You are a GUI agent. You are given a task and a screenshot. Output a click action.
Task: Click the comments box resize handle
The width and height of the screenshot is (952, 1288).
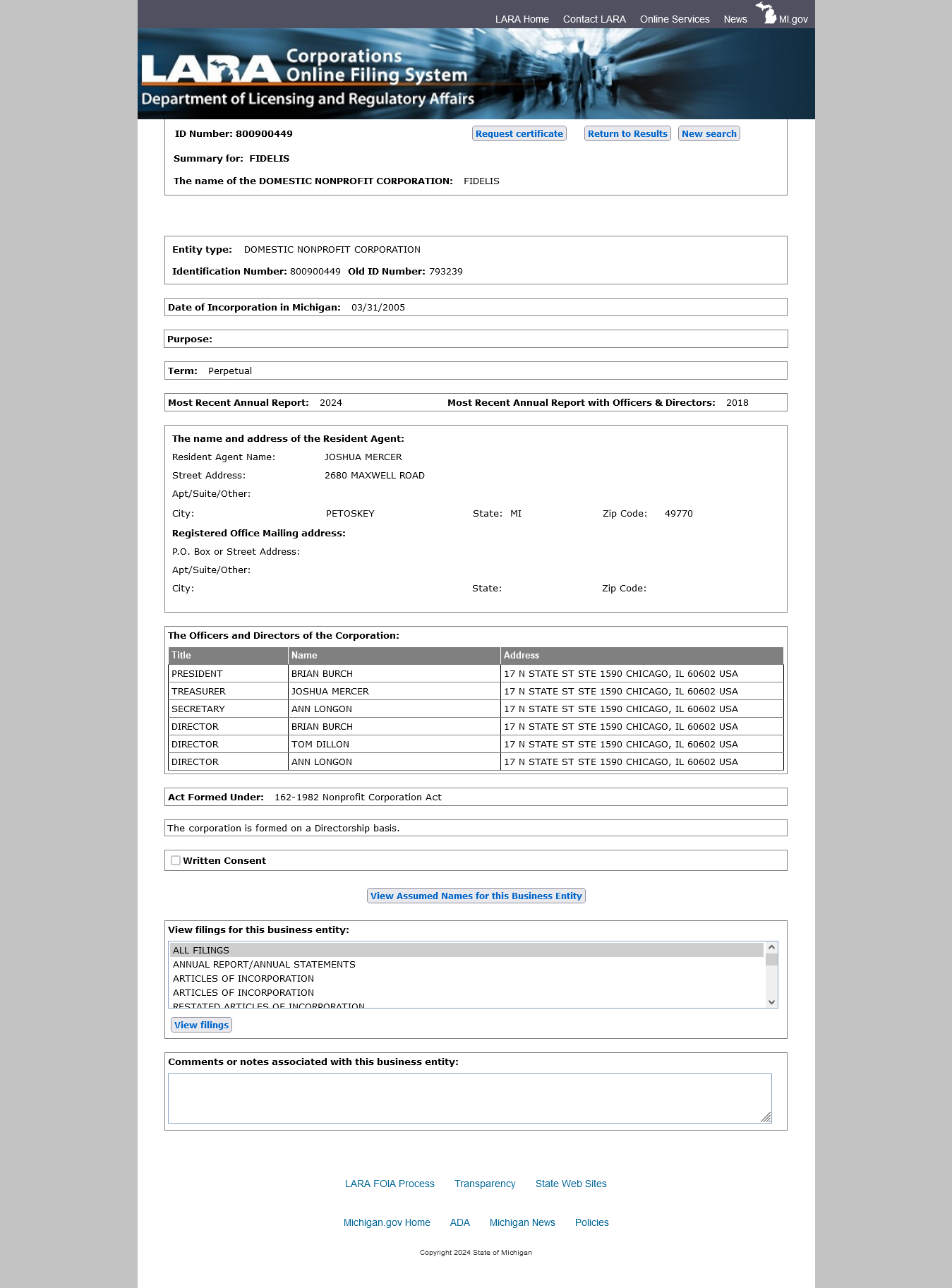(766, 1117)
